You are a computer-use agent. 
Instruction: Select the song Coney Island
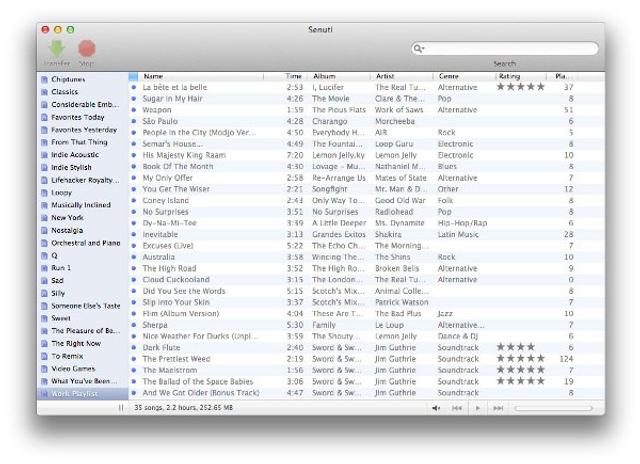pyautogui.click(x=166, y=200)
